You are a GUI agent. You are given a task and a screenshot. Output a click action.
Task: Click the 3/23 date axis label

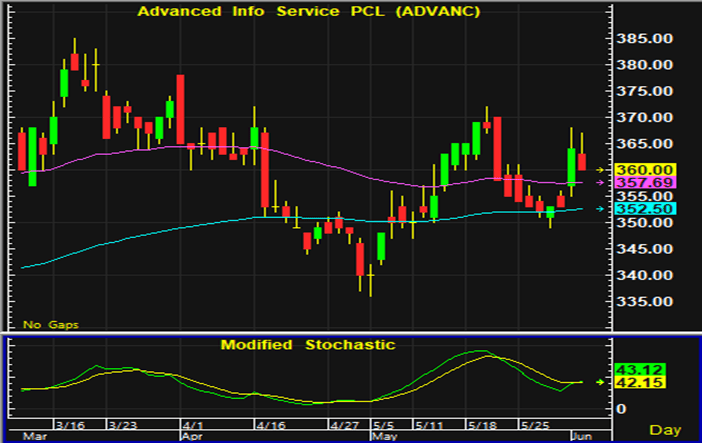(123, 425)
